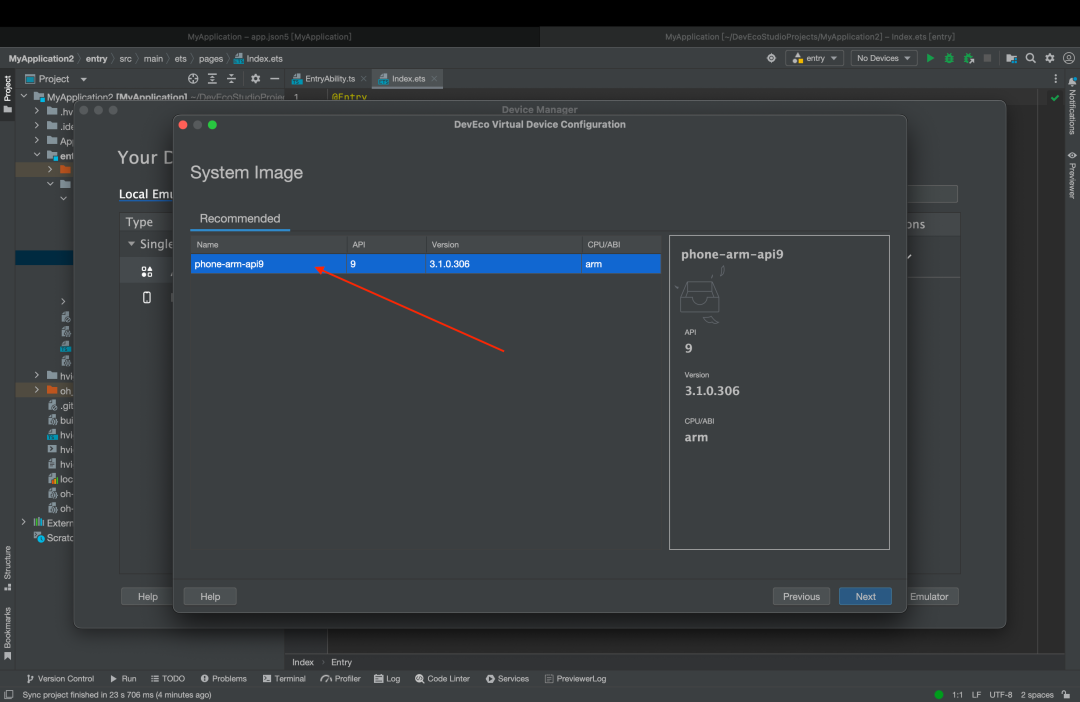Select the Phone type icon in Device Manager

pos(147,297)
